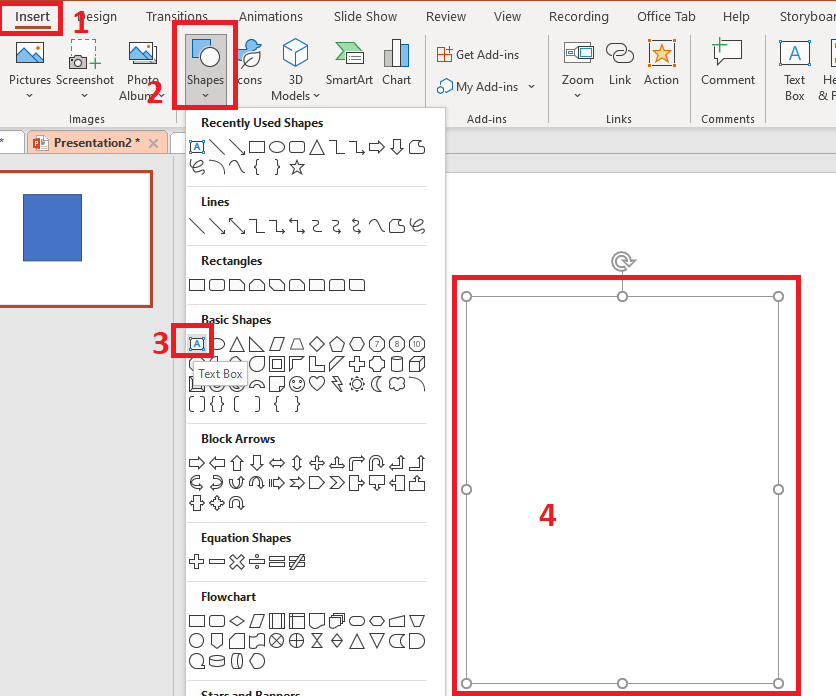
Task: Select the U-Turn Arrow in Block Arrows
Action: coord(376,463)
